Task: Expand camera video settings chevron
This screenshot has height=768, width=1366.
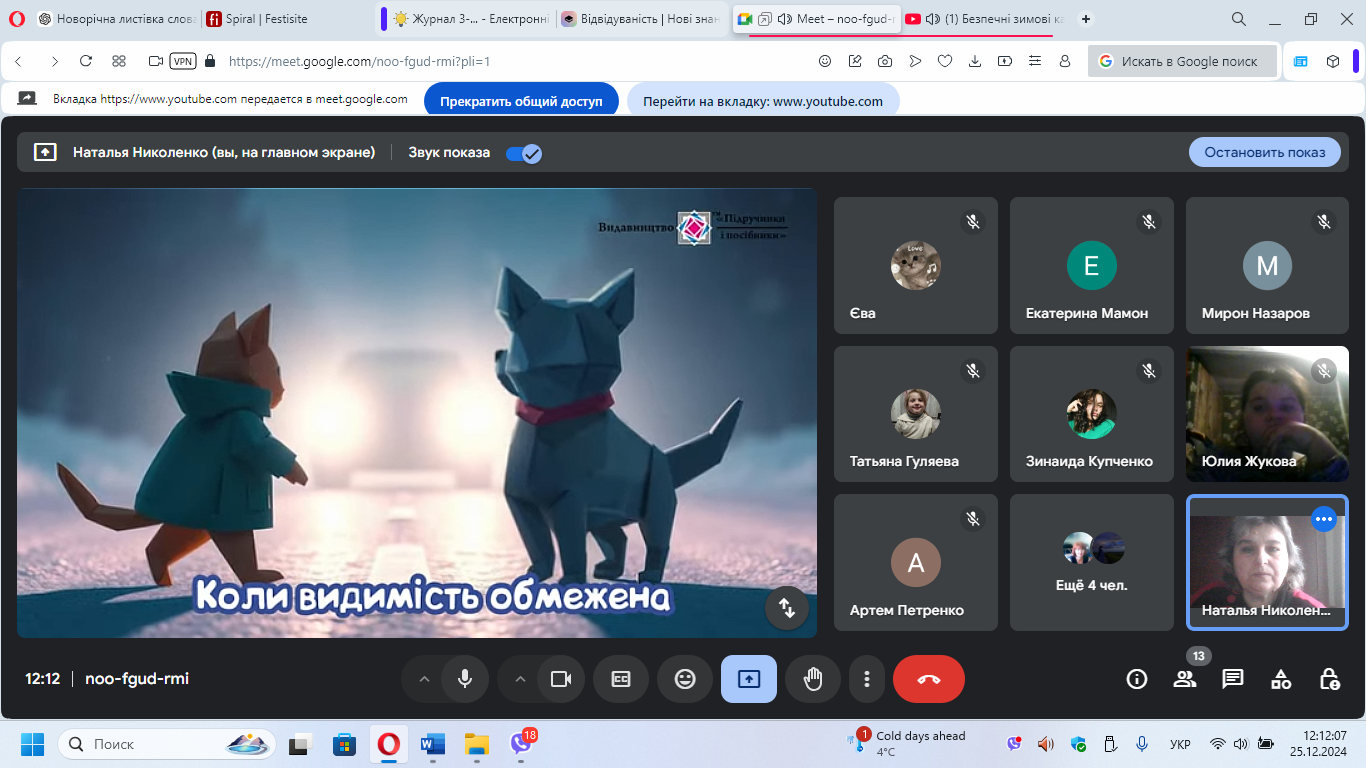Action: [x=520, y=679]
